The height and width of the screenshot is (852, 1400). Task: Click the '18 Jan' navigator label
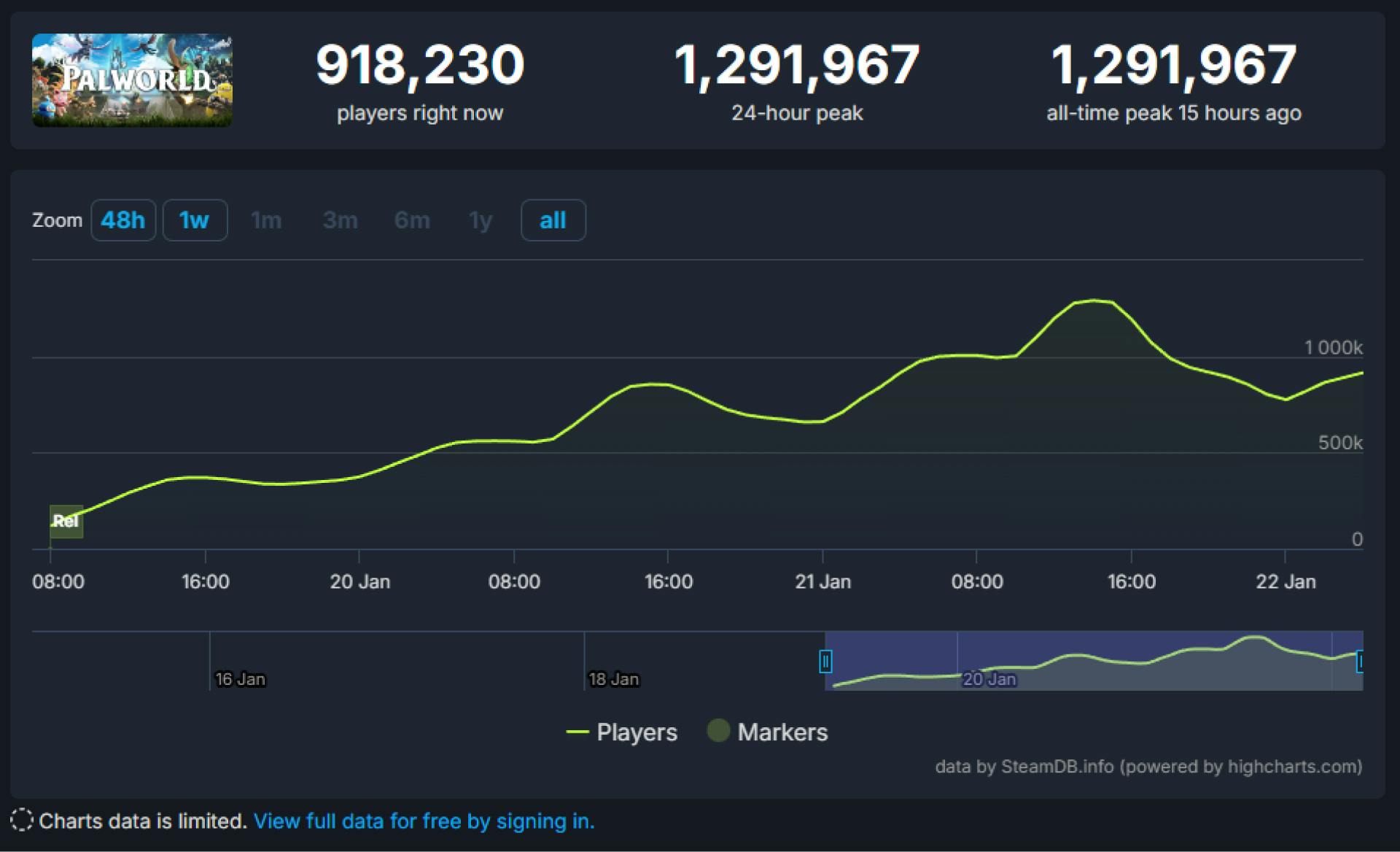pos(614,679)
